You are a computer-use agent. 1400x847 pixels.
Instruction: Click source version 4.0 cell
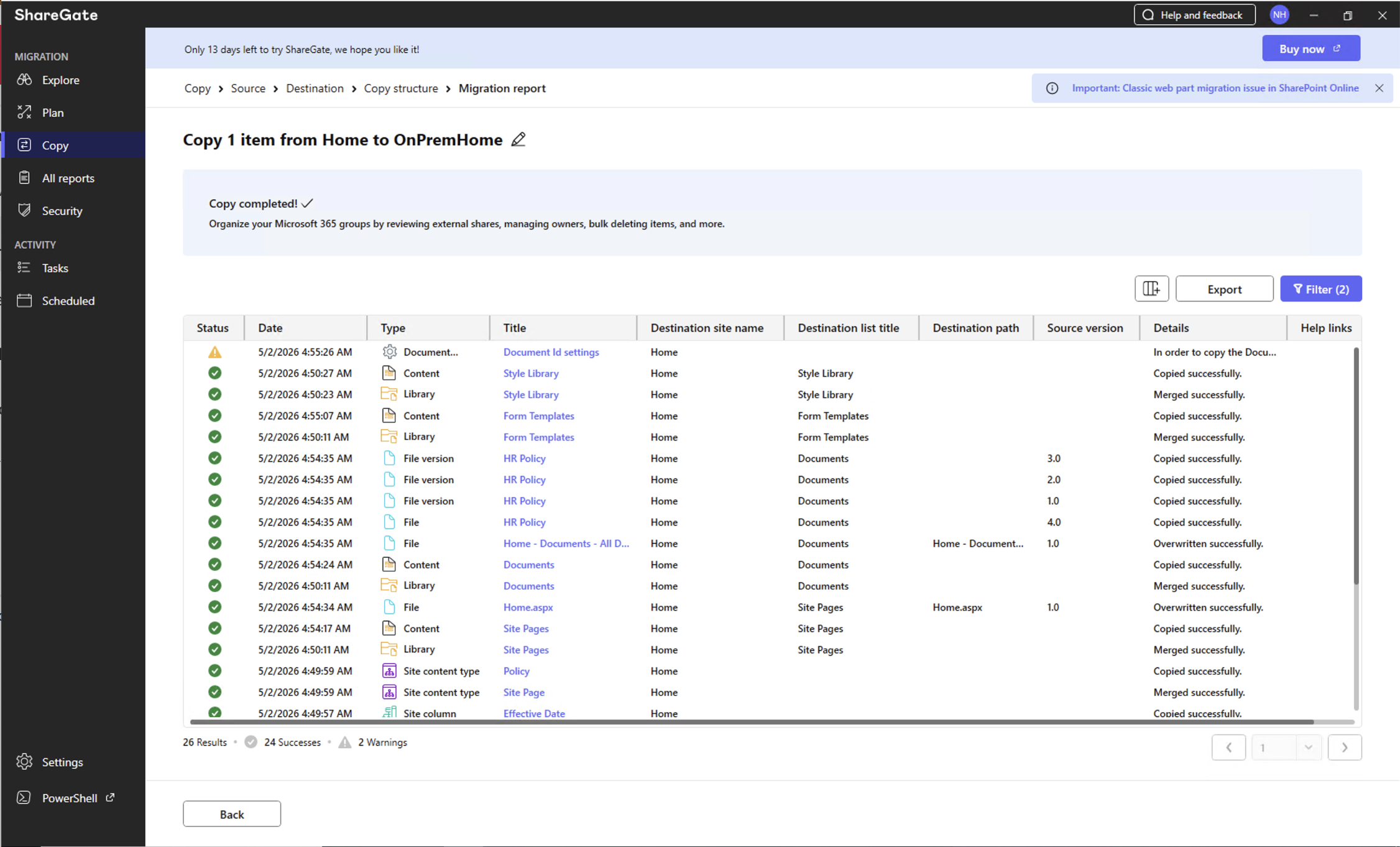pyautogui.click(x=1054, y=522)
